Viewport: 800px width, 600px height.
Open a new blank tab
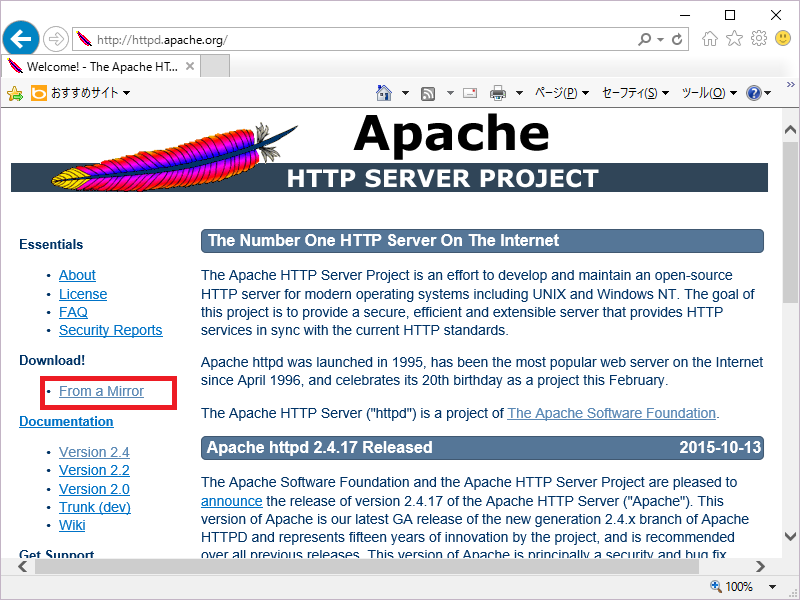(x=215, y=66)
